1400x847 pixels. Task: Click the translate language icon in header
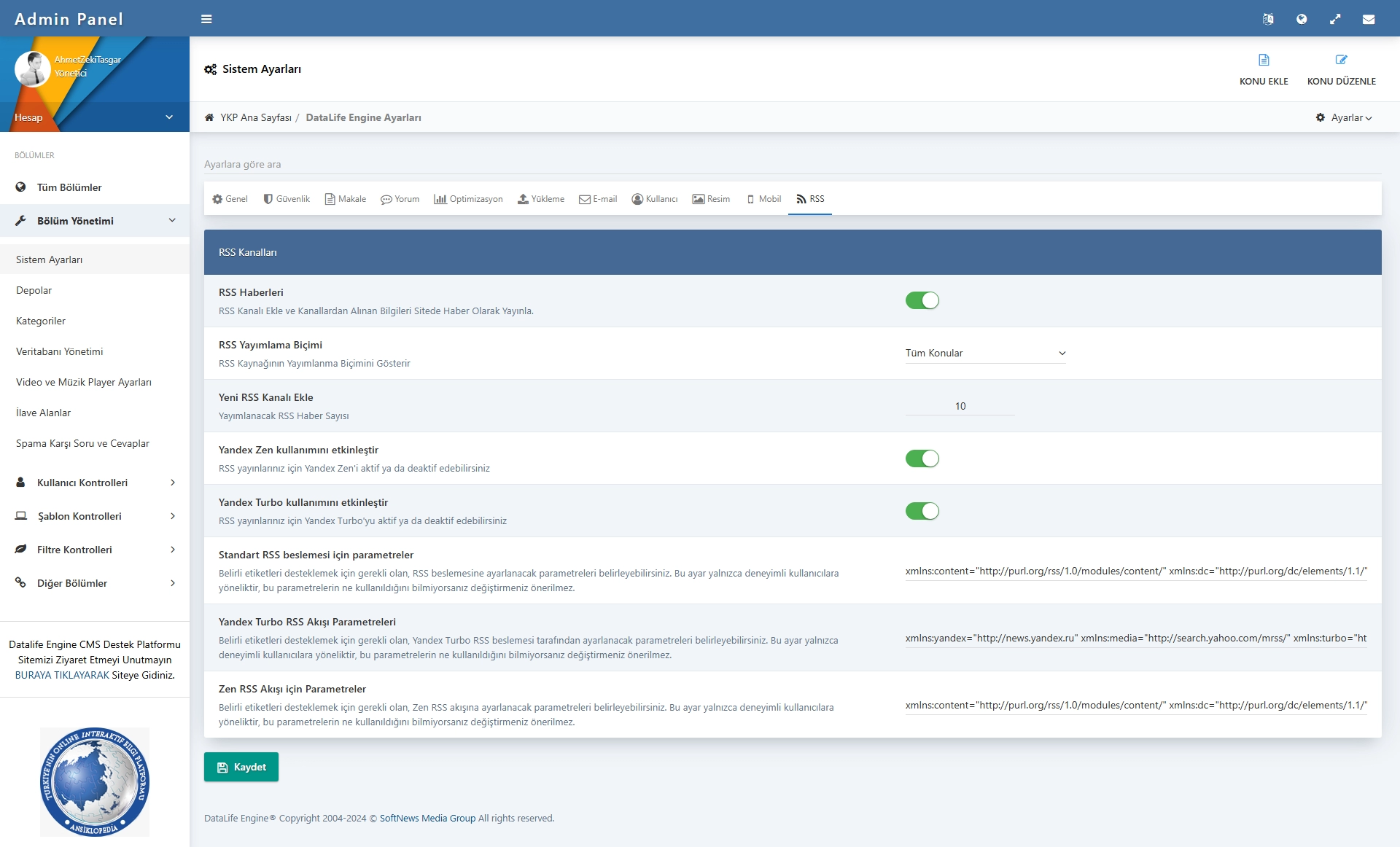1268,19
